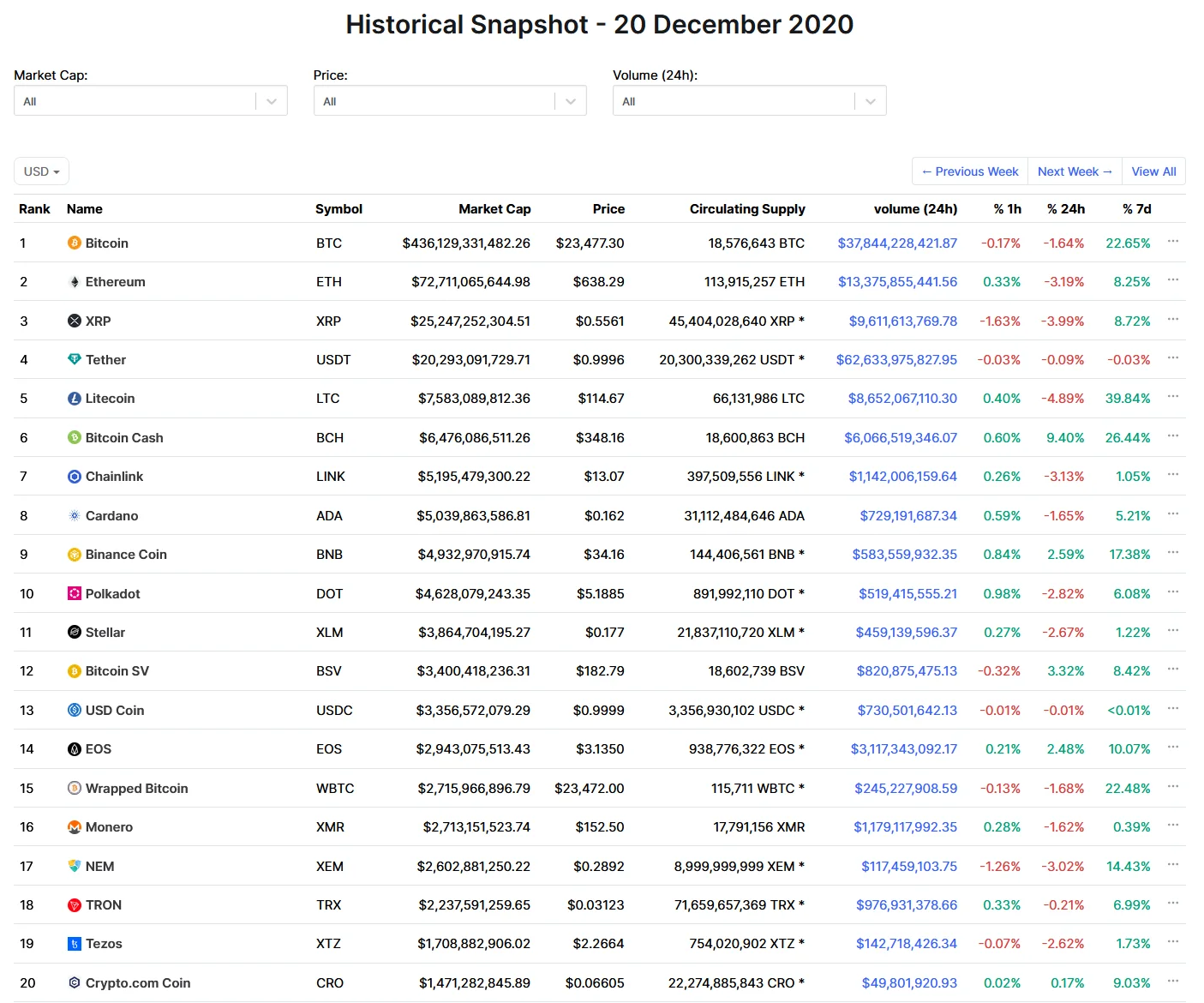Viewport: 1204px width, 1003px height.
Task: Click the USD Coin logo icon
Action: coord(75,711)
